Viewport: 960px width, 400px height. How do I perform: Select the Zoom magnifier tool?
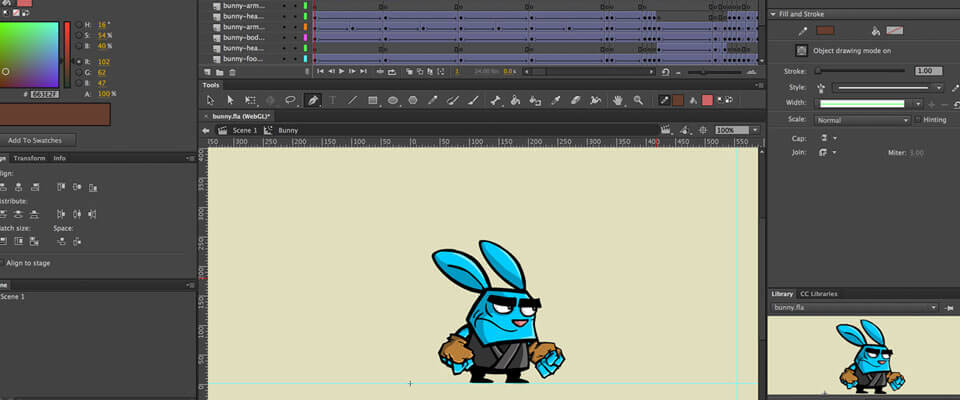[x=638, y=100]
